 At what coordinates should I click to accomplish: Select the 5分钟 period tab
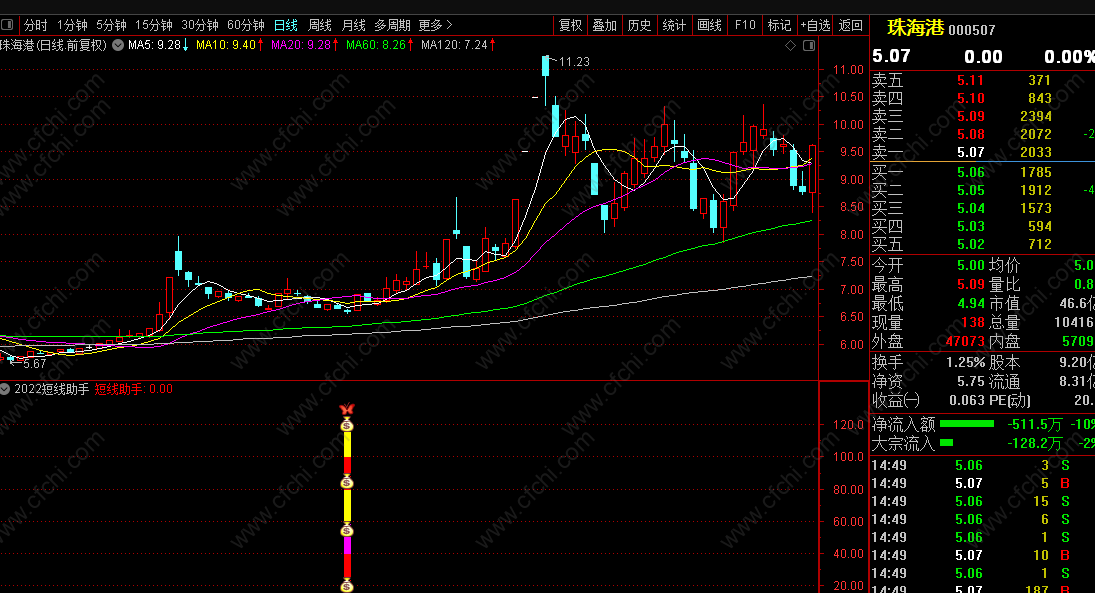[x=111, y=25]
